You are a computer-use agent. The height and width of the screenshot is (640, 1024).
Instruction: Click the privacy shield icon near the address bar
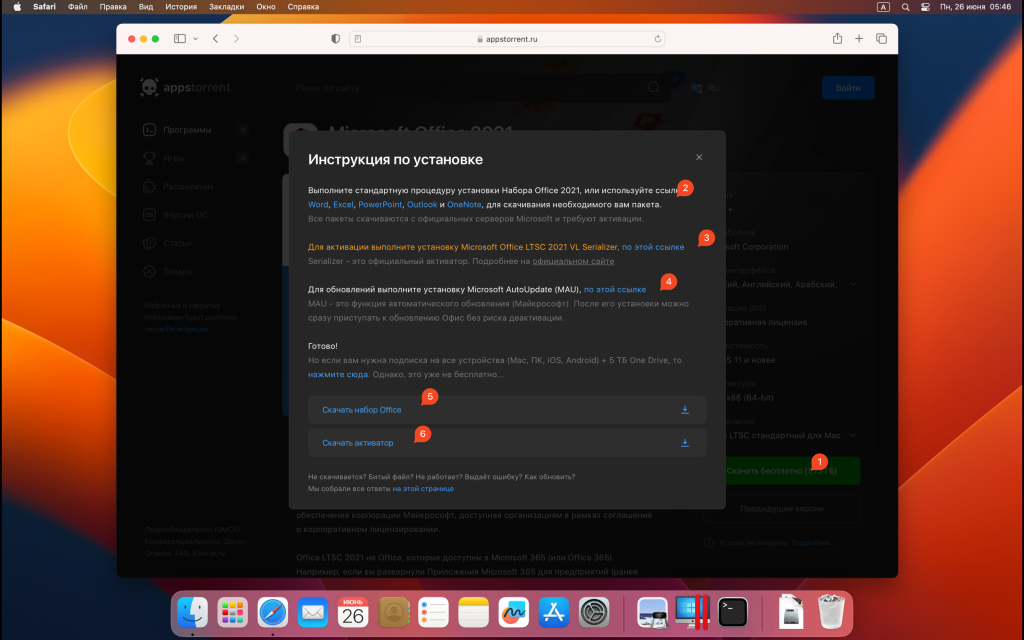(x=334, y=38)
